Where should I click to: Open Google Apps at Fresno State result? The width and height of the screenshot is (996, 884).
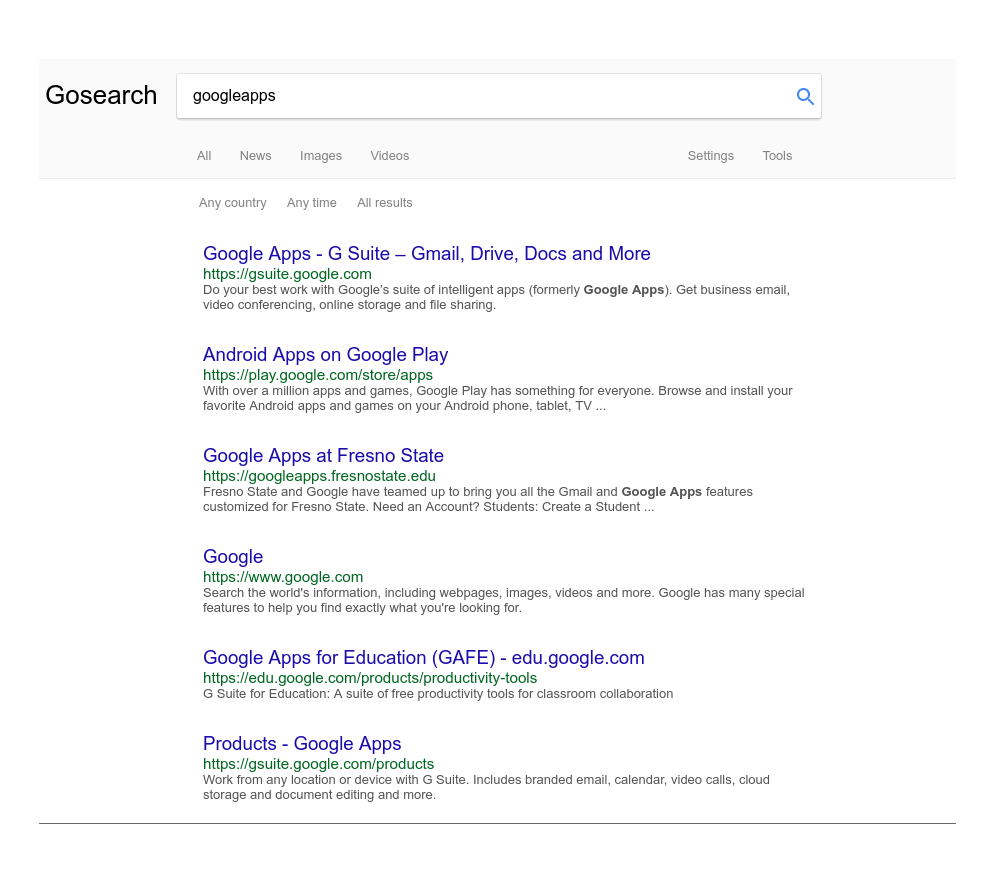323,455
